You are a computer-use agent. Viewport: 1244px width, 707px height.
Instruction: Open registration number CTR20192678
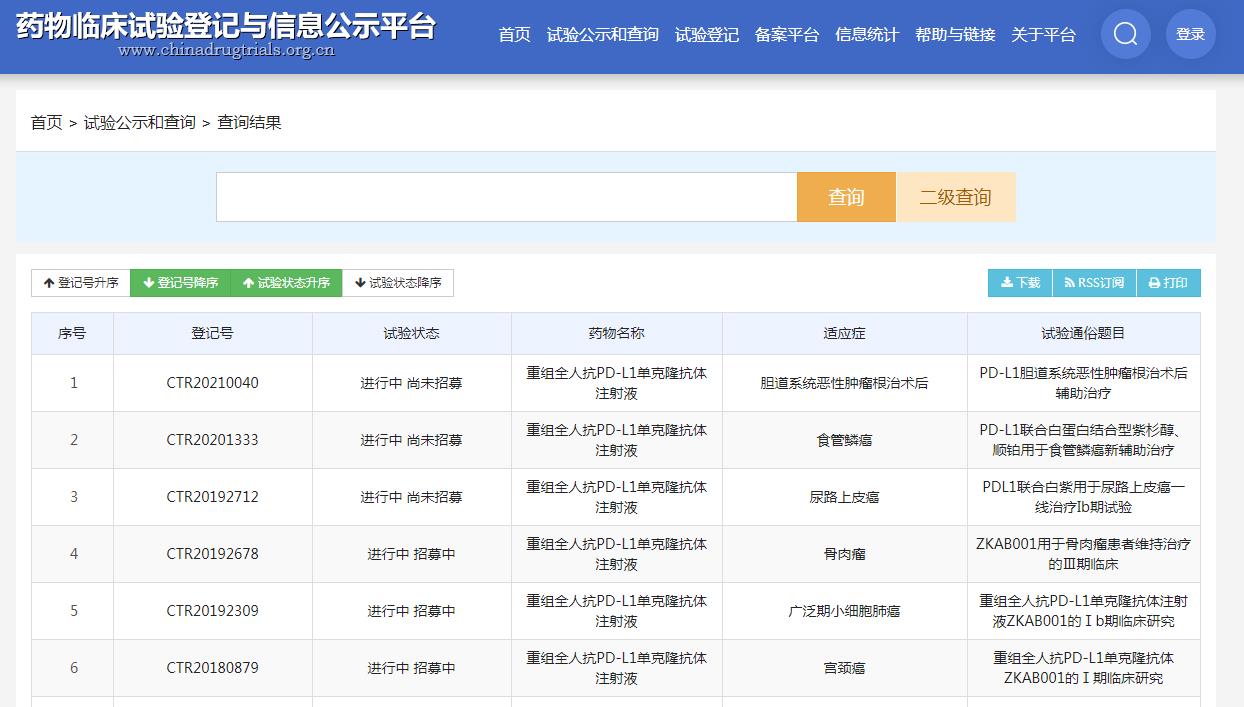coord(212,554)
